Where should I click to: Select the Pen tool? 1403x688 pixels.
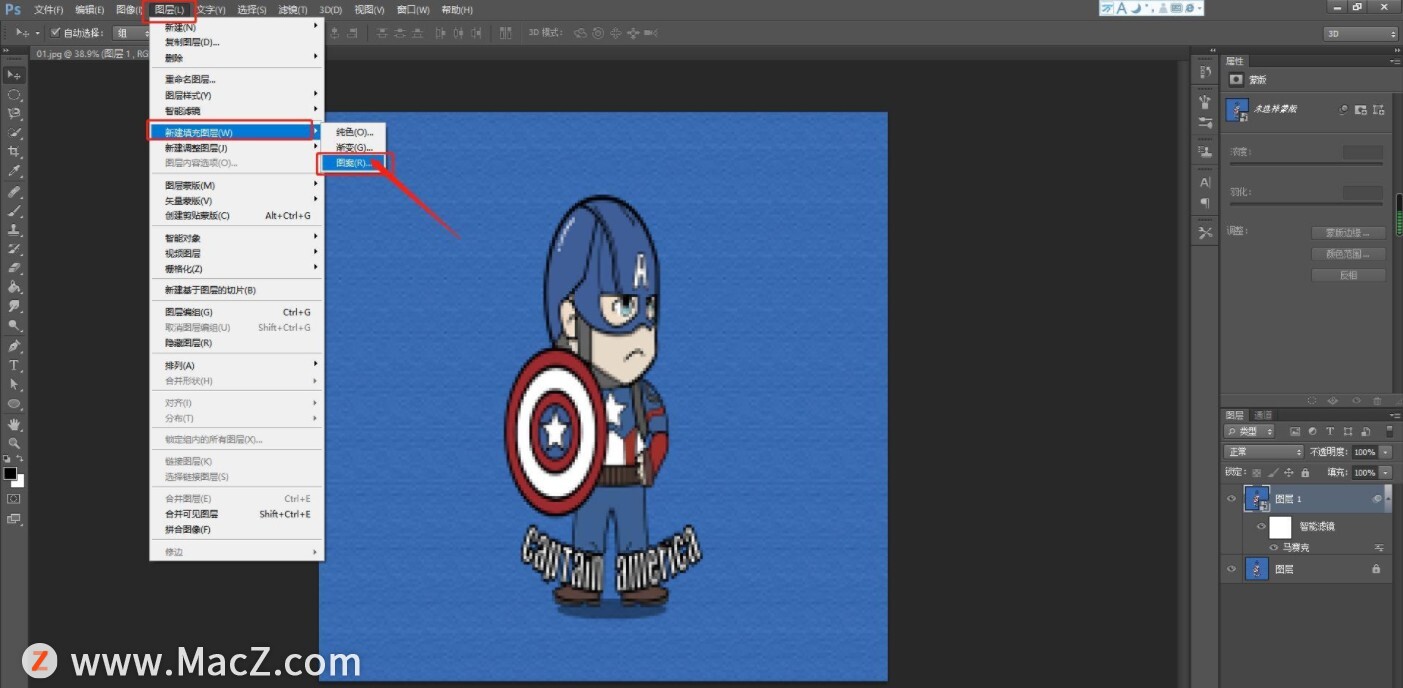pos(14,346)
